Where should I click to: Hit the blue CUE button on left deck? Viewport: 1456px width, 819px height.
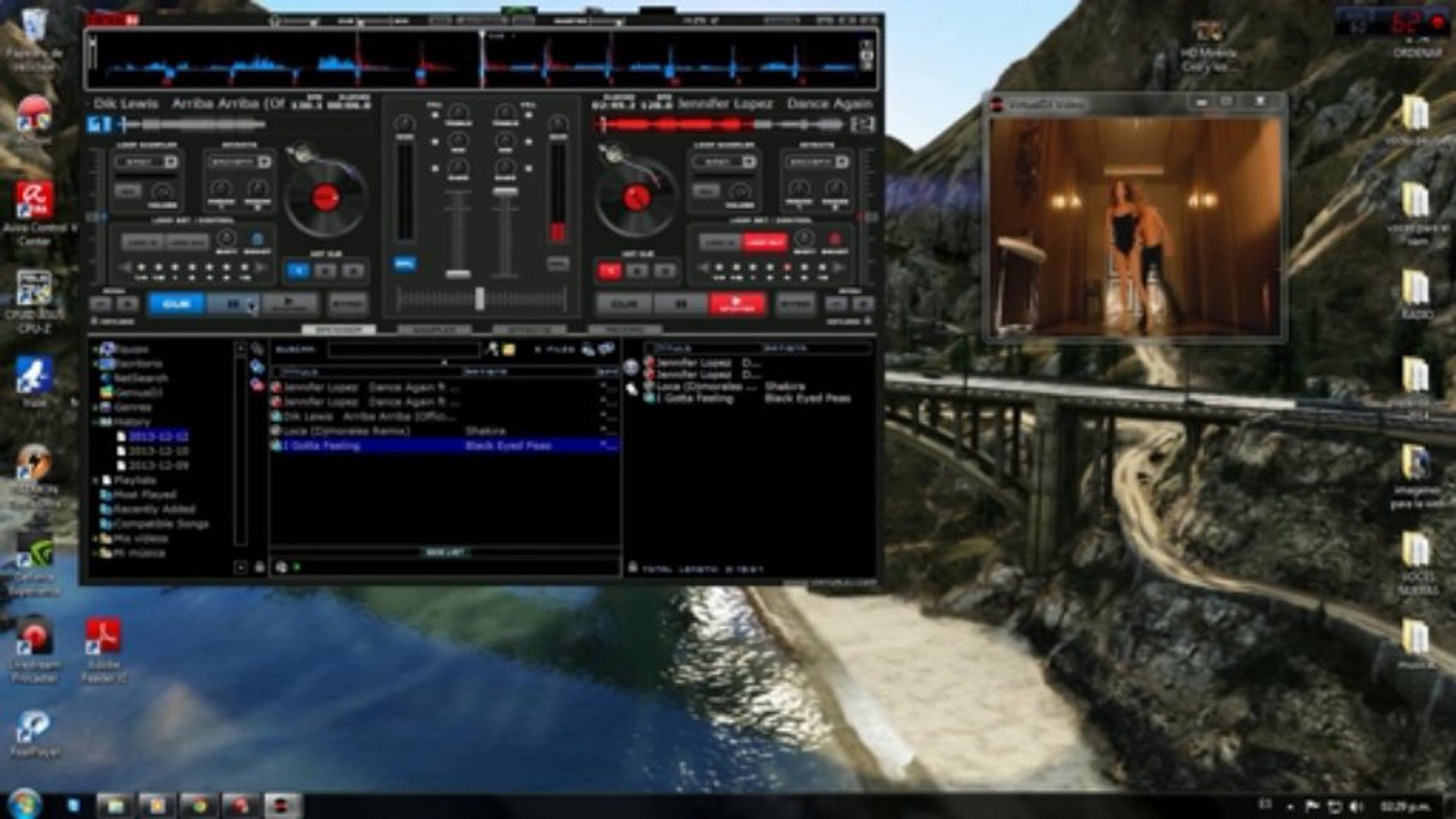pyautogui.click(x=176, y=304)
